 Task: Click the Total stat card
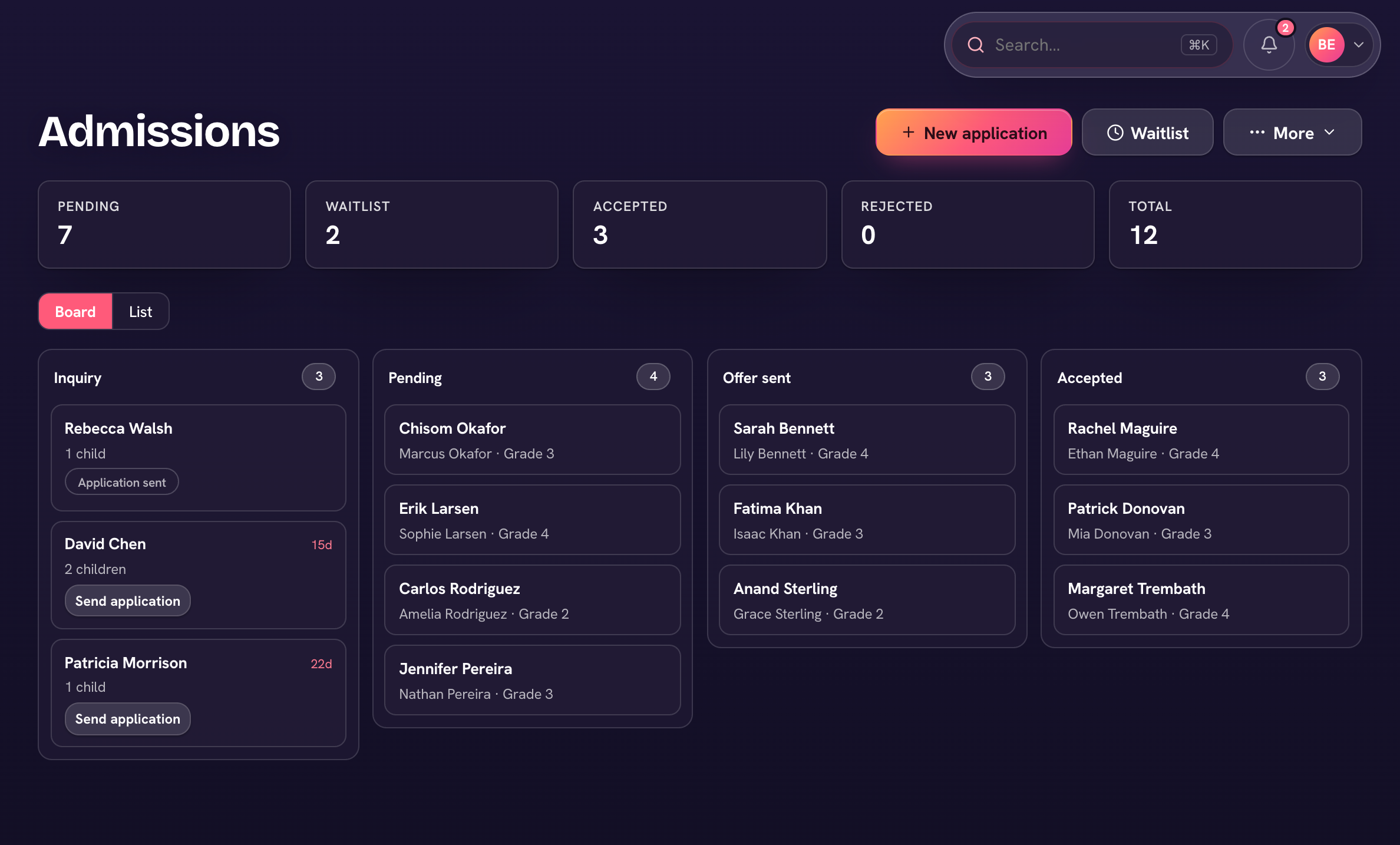click(1235, 225)
